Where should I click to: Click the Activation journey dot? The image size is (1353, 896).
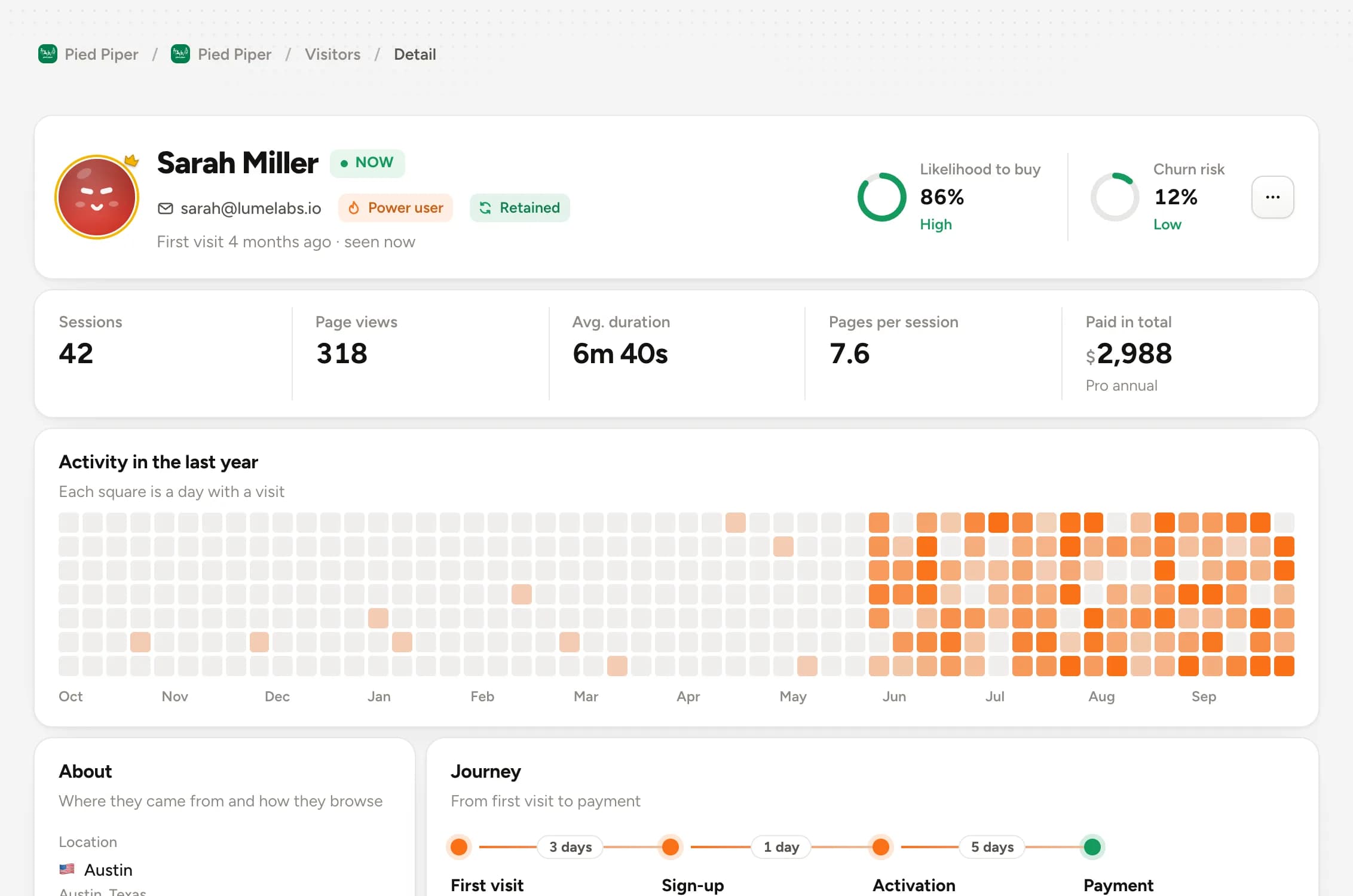[x=881, y=847]
